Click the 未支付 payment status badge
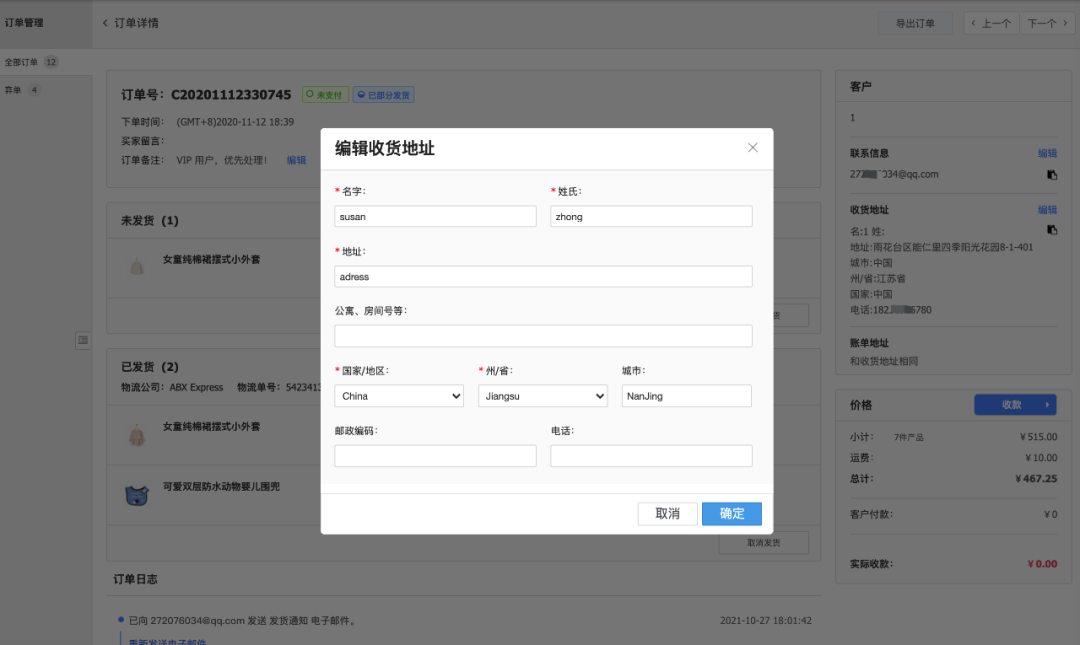 pos(324,94)
